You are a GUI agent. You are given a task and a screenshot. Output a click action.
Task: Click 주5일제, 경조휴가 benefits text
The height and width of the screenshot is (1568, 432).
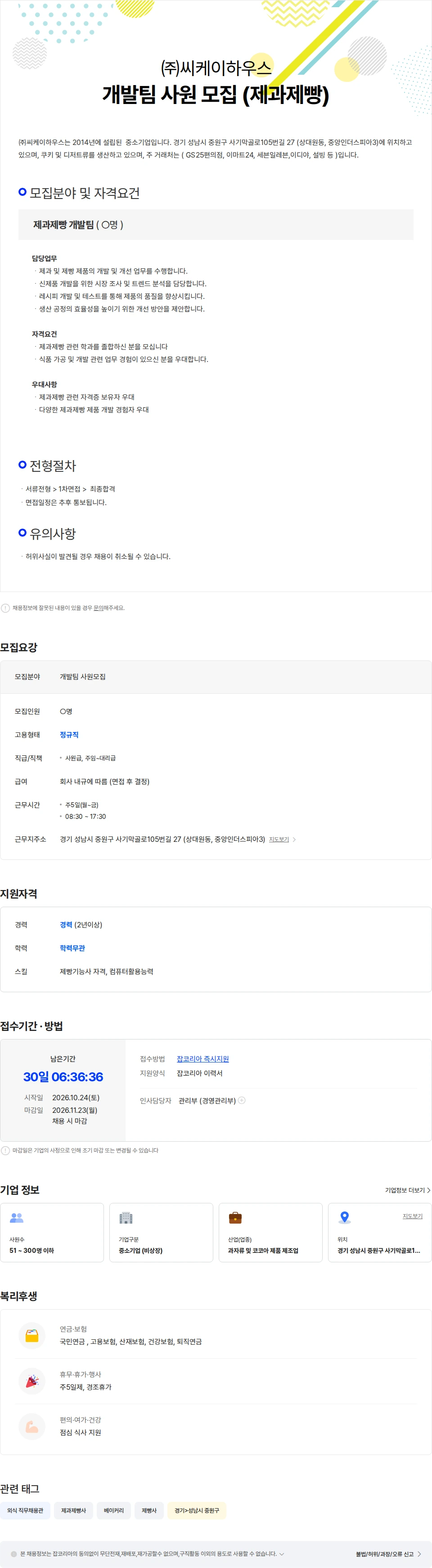pos(86,1387)
